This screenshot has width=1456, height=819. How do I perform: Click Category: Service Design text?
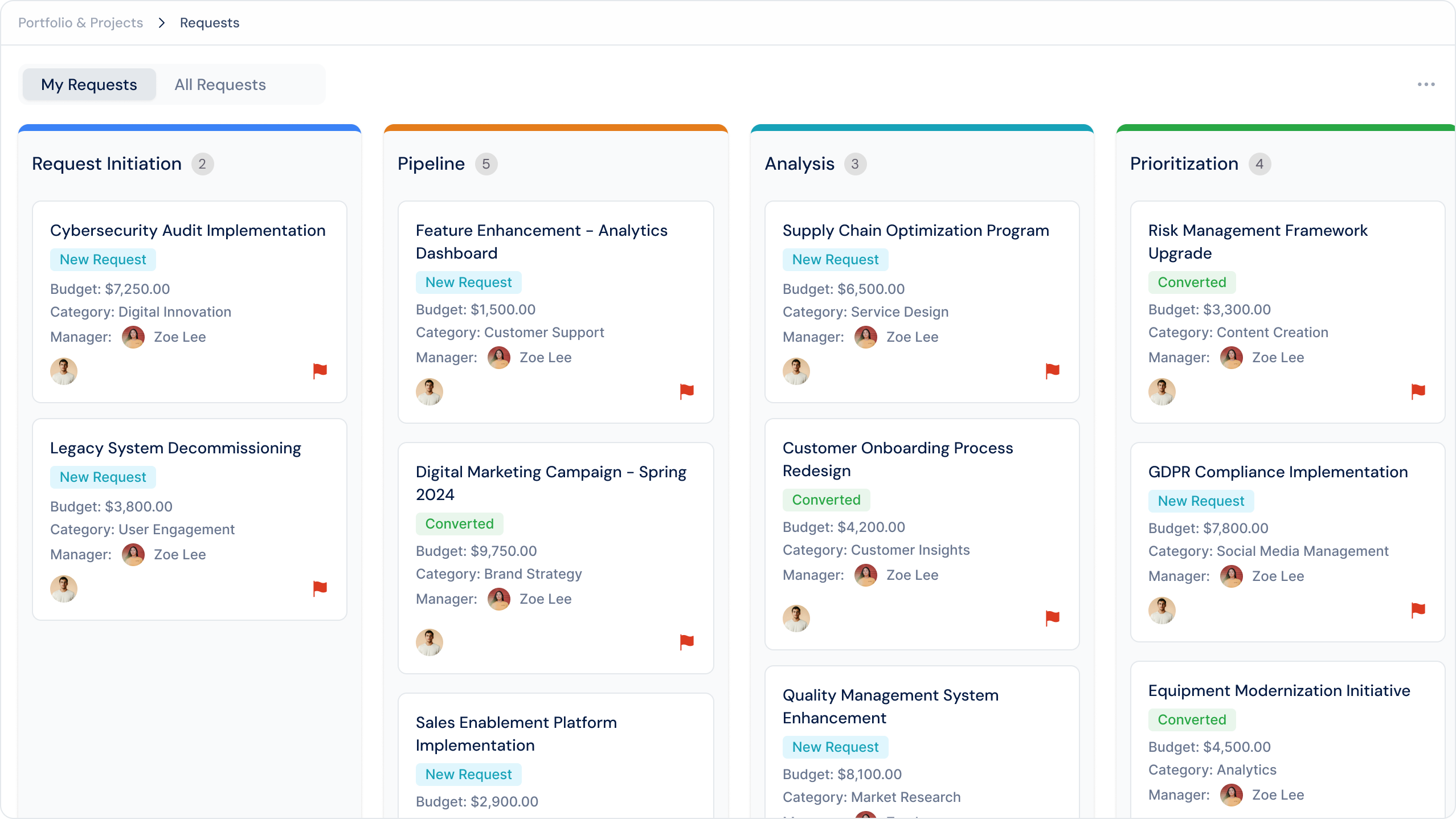coord(865,312)
